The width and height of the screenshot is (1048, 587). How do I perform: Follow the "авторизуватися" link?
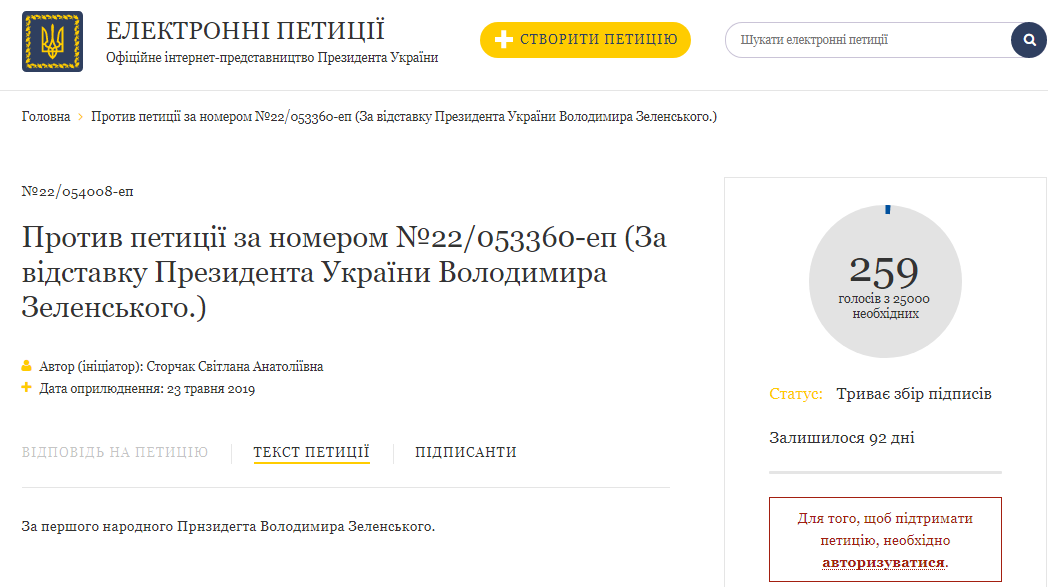point(883,563)
